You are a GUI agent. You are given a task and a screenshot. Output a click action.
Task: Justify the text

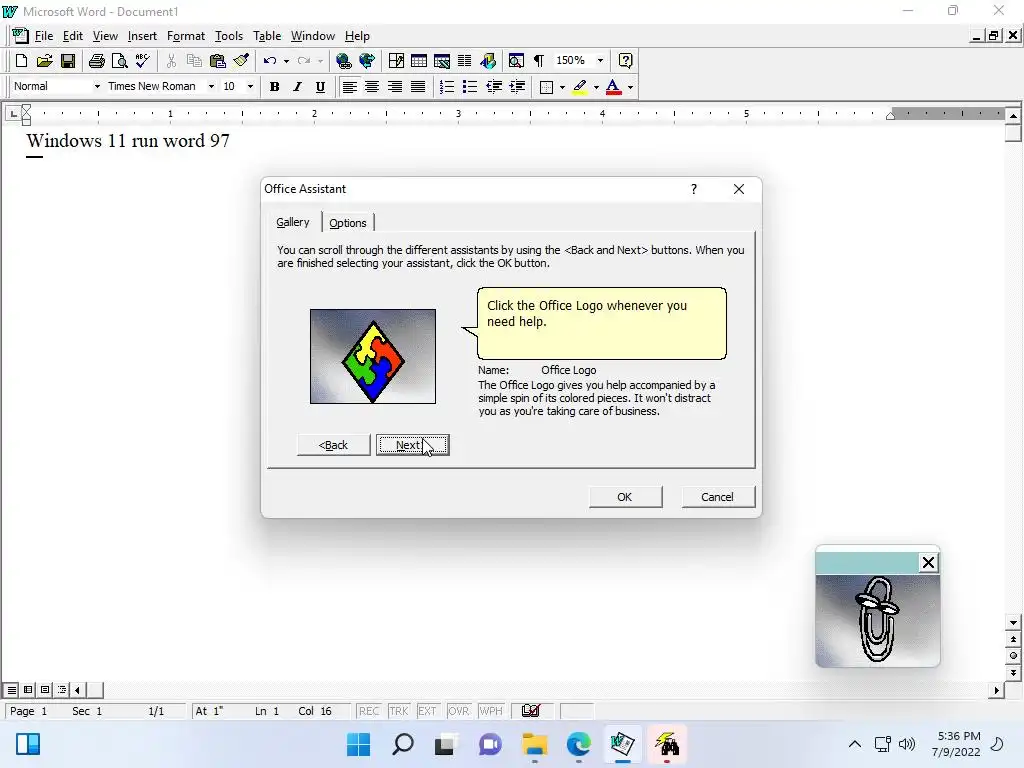[x=418, y=87]
